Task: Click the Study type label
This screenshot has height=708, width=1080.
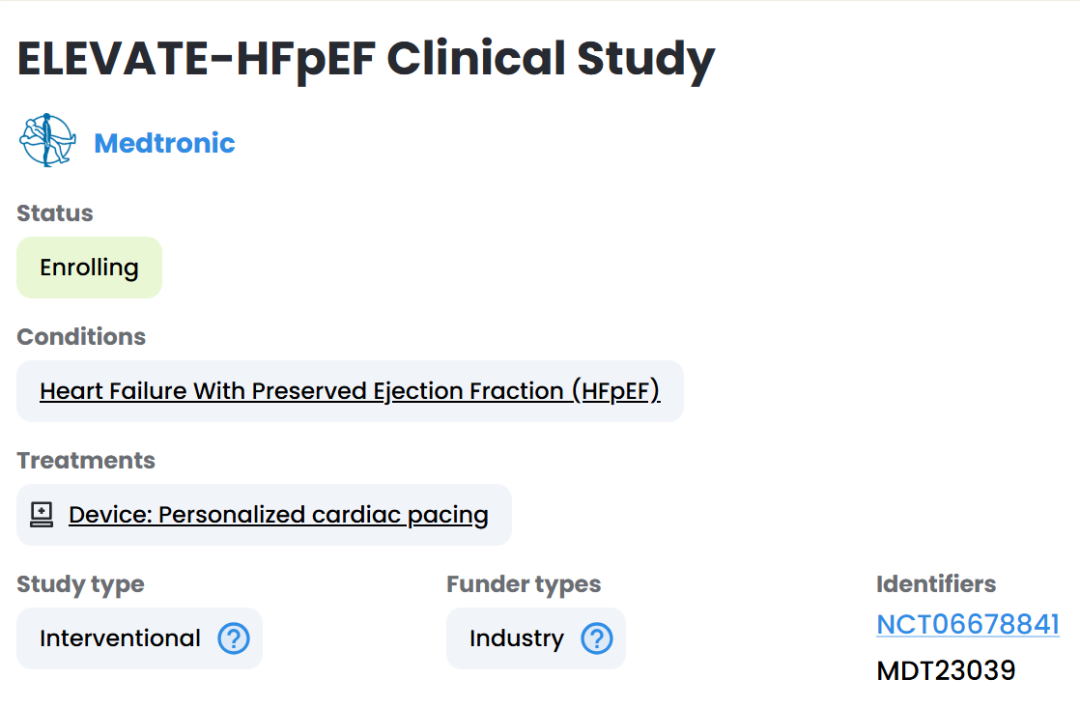Action: pyautogui.click(x=81, y=585)
